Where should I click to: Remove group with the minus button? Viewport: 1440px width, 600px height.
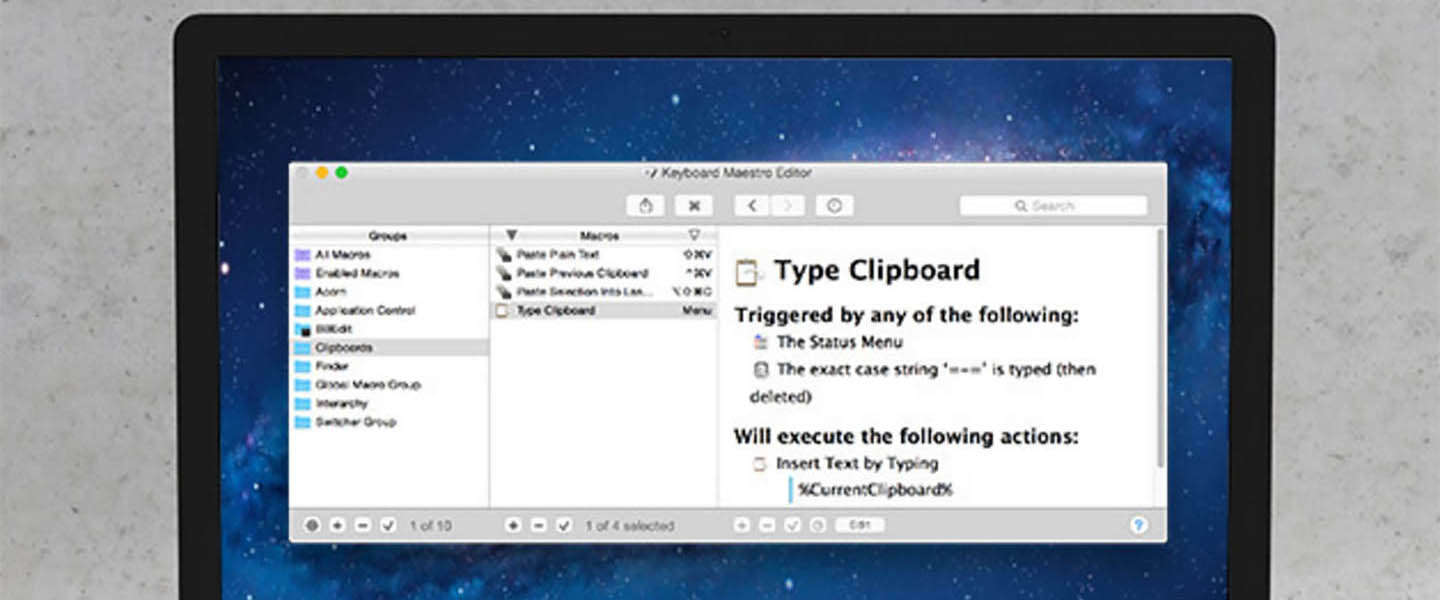[363, 525]
